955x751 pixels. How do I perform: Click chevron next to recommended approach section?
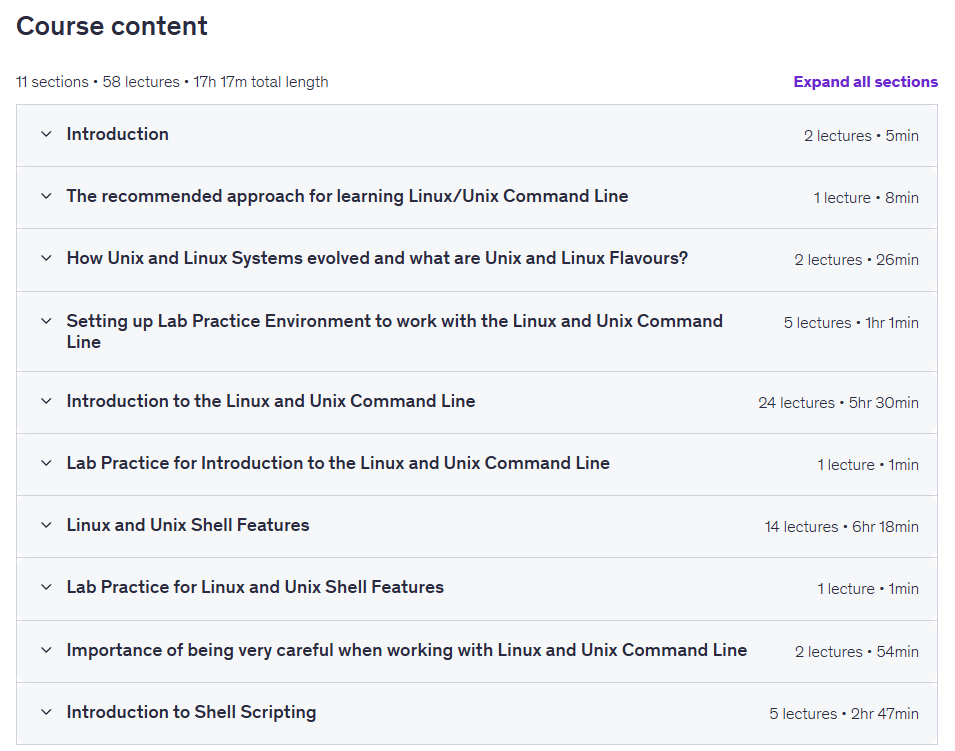tap(46, 196)
